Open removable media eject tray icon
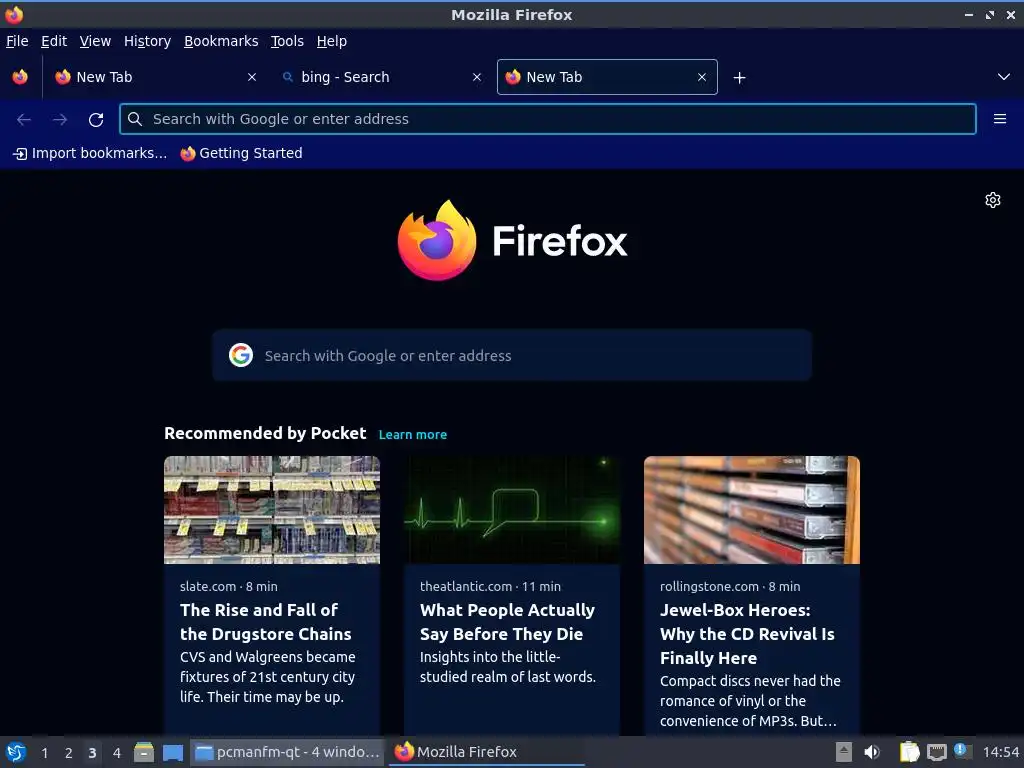 844,752
